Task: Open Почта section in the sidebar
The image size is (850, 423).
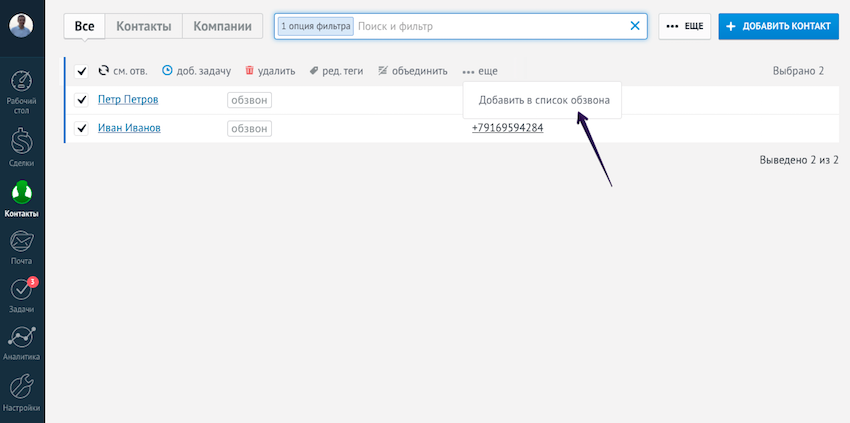Action: coord(22,245)
